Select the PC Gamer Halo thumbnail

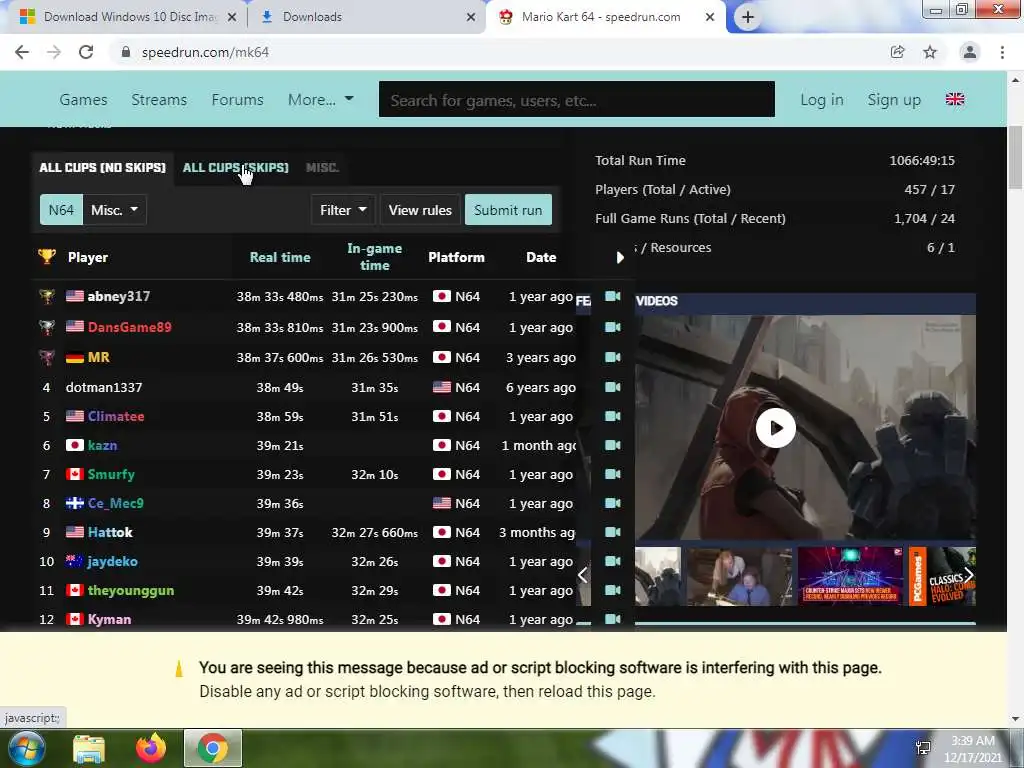pos(942,576)
